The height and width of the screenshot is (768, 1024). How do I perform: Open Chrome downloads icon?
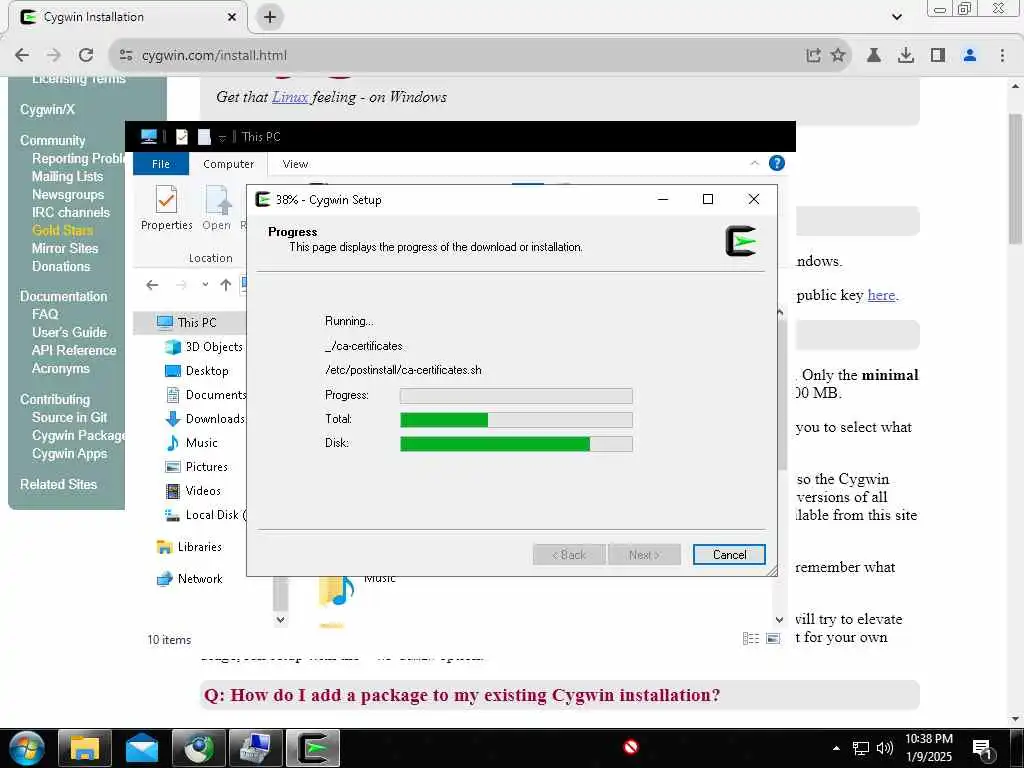coord(906,56)
